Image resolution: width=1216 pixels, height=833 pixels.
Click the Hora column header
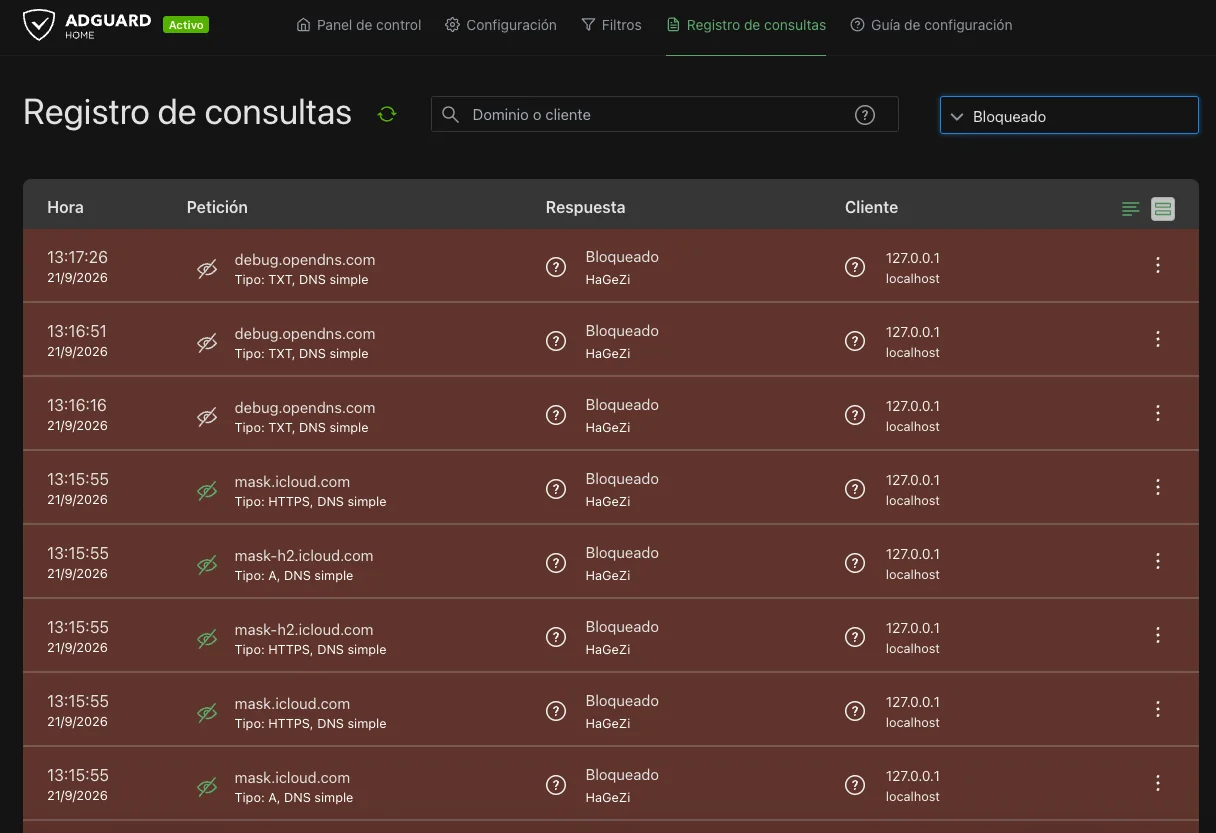pyautogui.click(x=65, y=207)
